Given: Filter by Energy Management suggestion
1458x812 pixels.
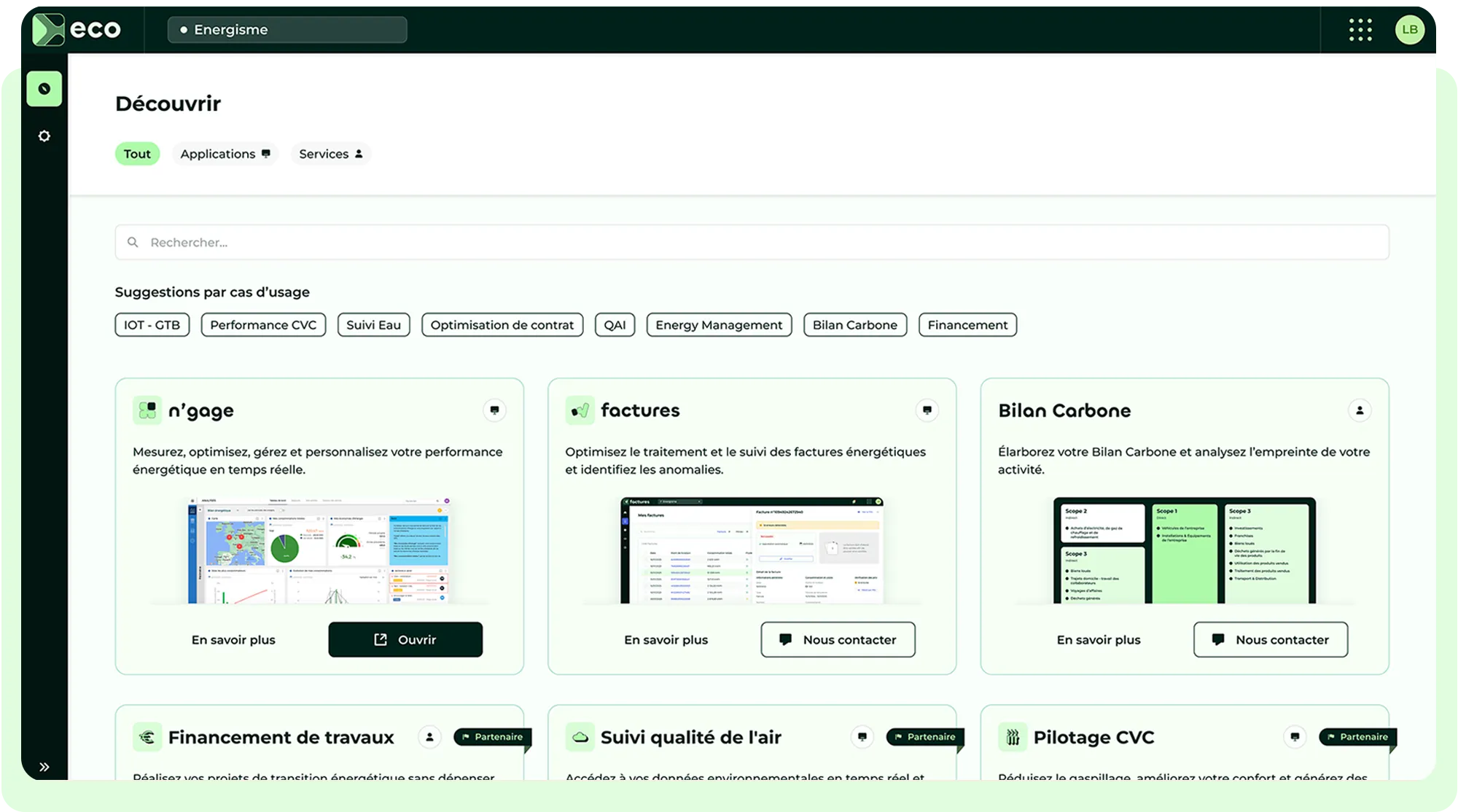Looking at the screenshot, I should 719,325.
